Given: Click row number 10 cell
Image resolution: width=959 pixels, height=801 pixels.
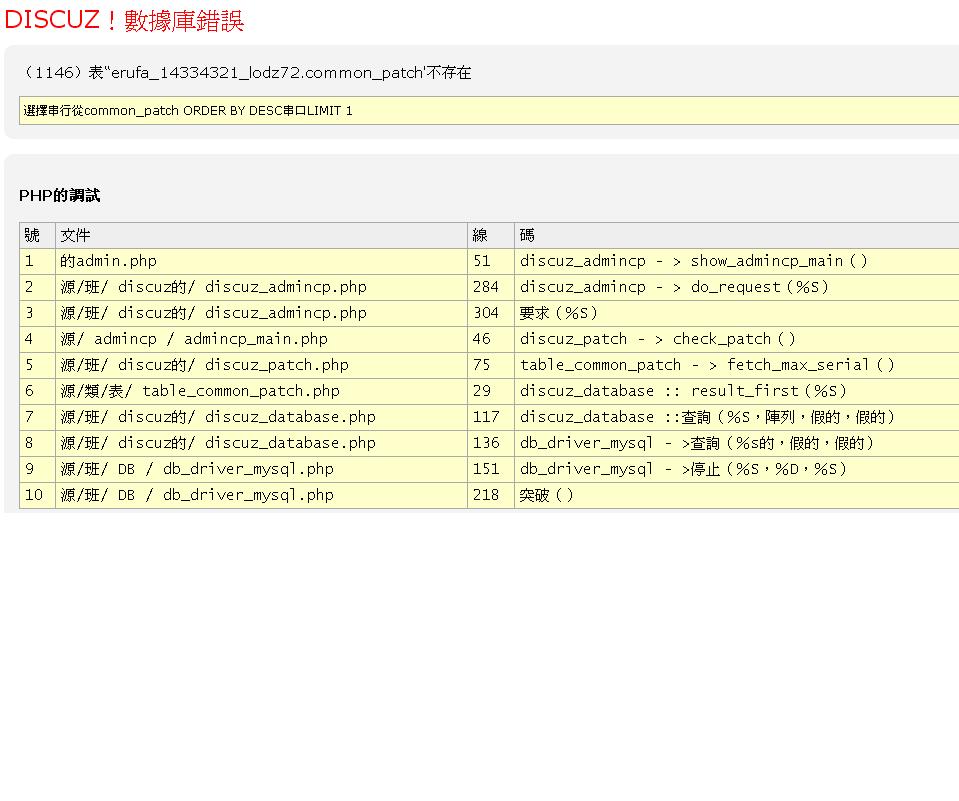Looking at the screenshot, I should (37, 495).
